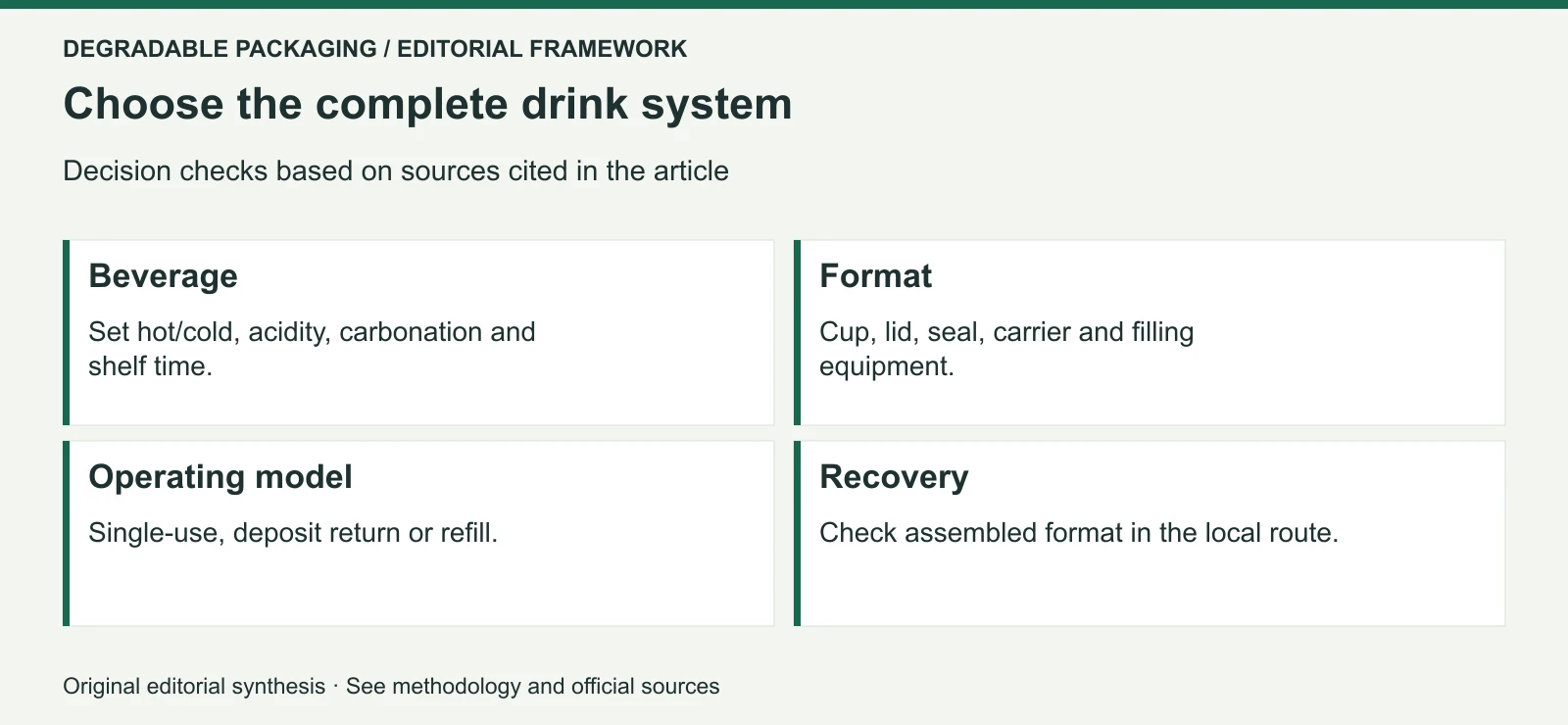Click 'Cup, lid, seal, carrier' description text
This screenshot has width=1568, height=725.
[1006, 349]
